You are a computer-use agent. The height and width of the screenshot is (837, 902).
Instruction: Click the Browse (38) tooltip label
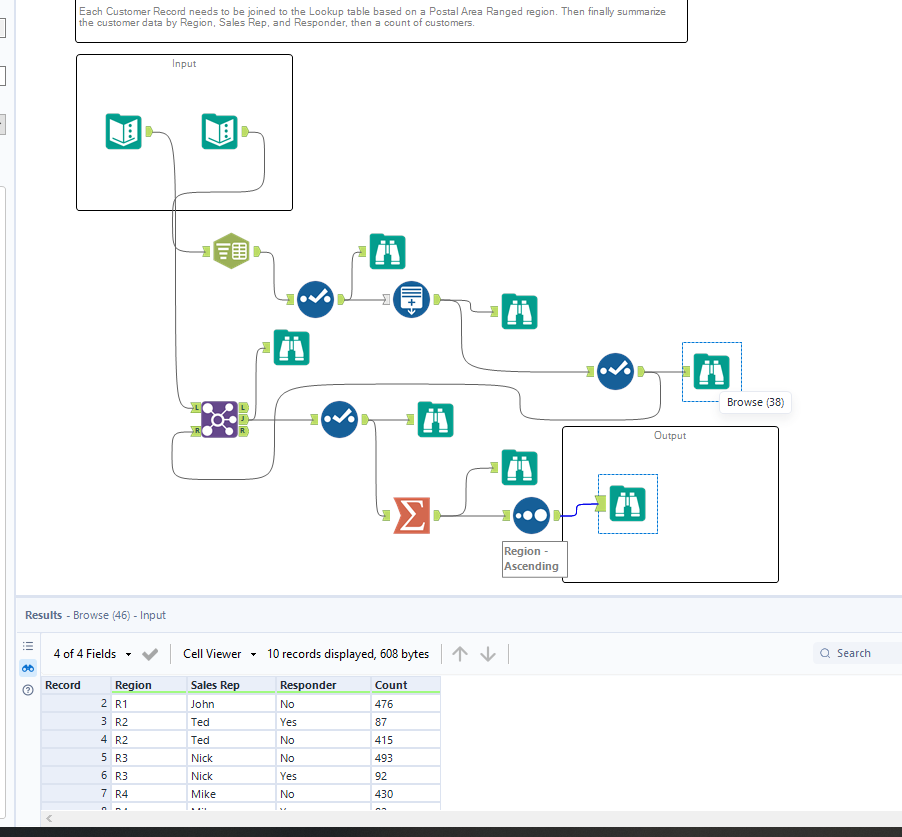[755, 402]
